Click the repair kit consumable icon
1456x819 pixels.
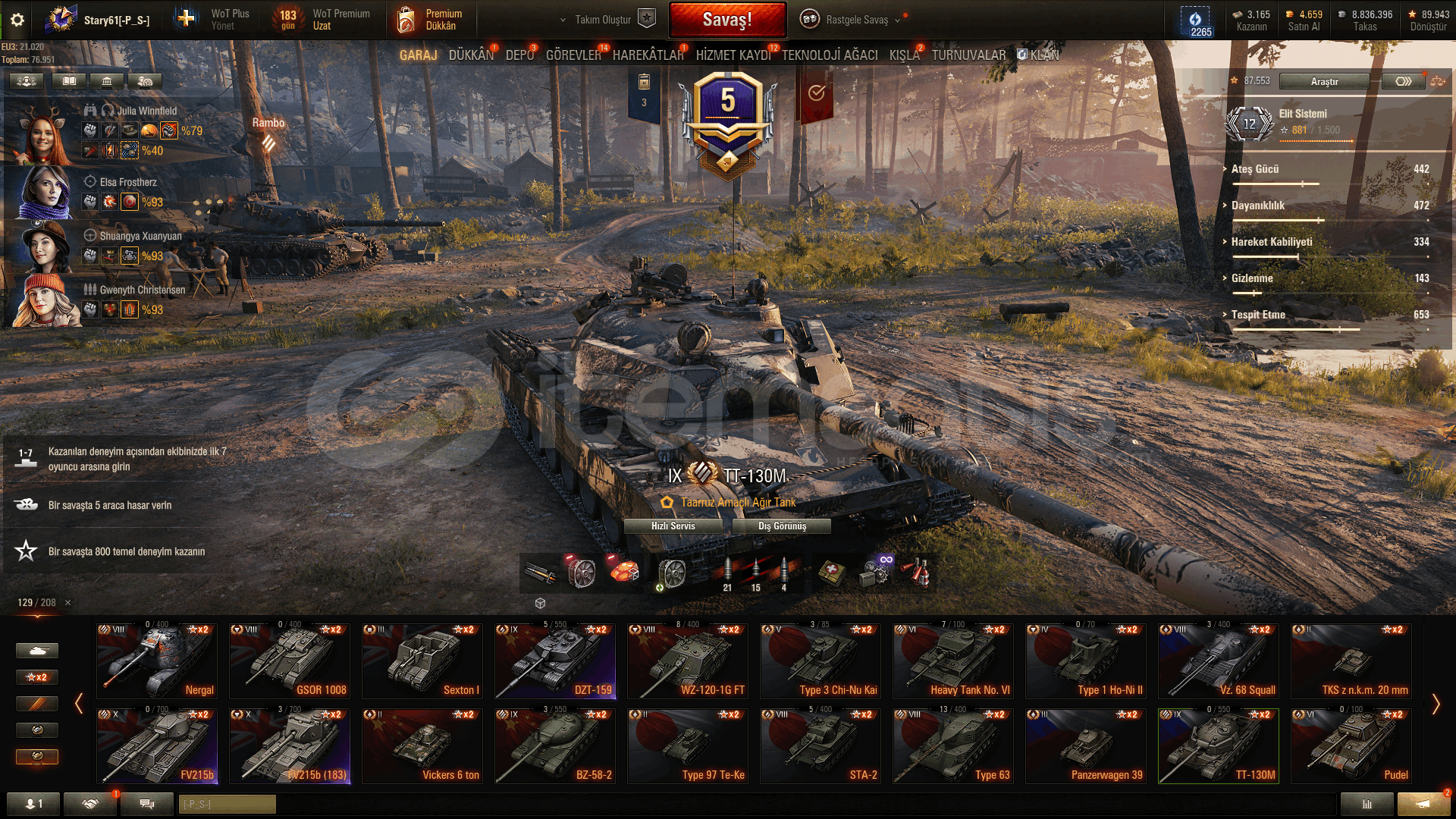click(875, 574)
